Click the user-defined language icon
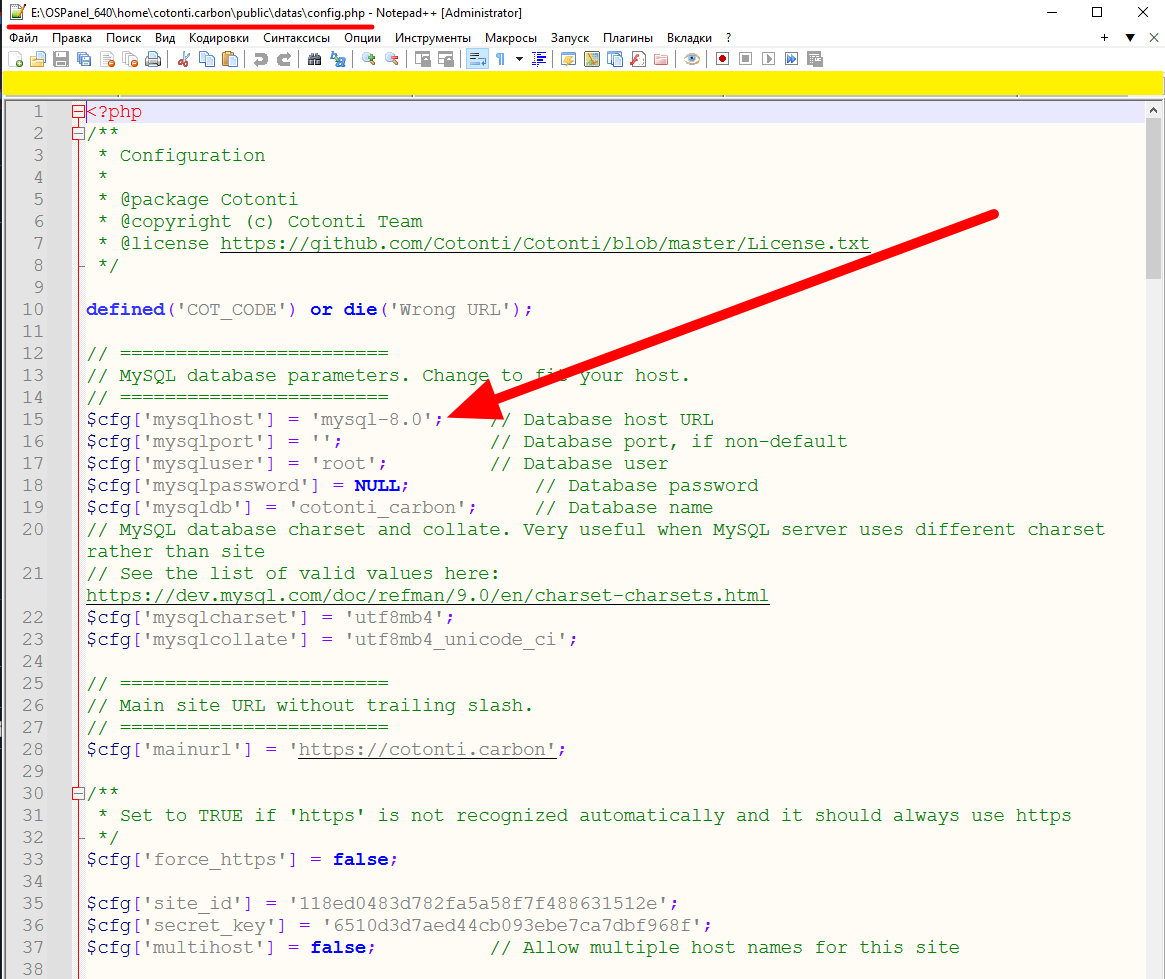Image resolution: width=1165 pixels, height=979 pixels. click(x=568, y=59)
